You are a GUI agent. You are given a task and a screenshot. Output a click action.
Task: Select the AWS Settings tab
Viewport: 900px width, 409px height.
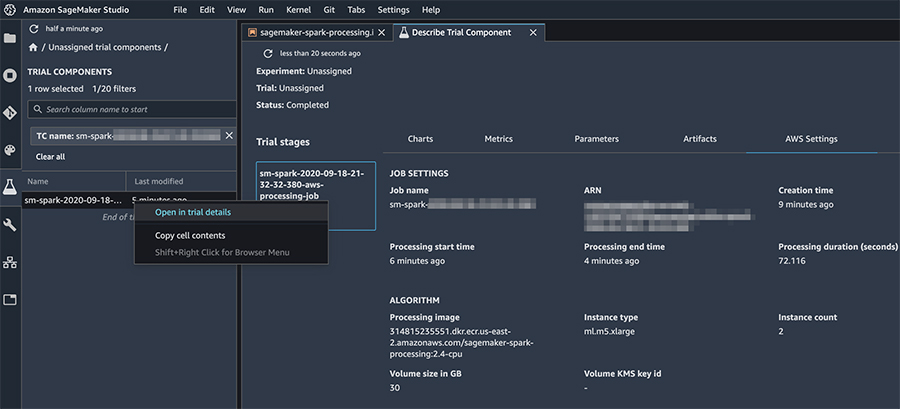pos(811,139)
